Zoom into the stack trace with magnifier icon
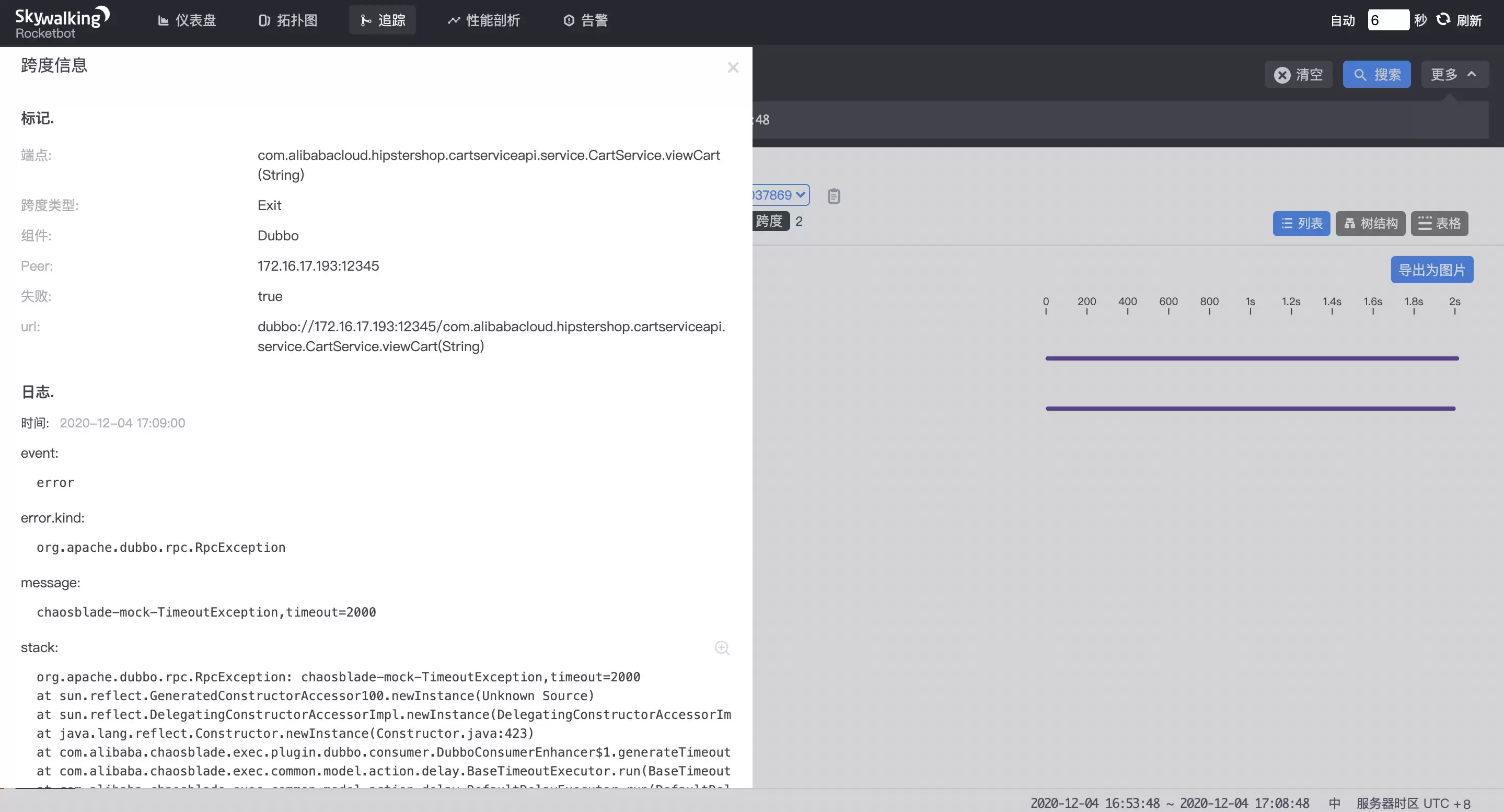Image resolution: width=1504 pixels, height=812 pixels. coord(722,647)
